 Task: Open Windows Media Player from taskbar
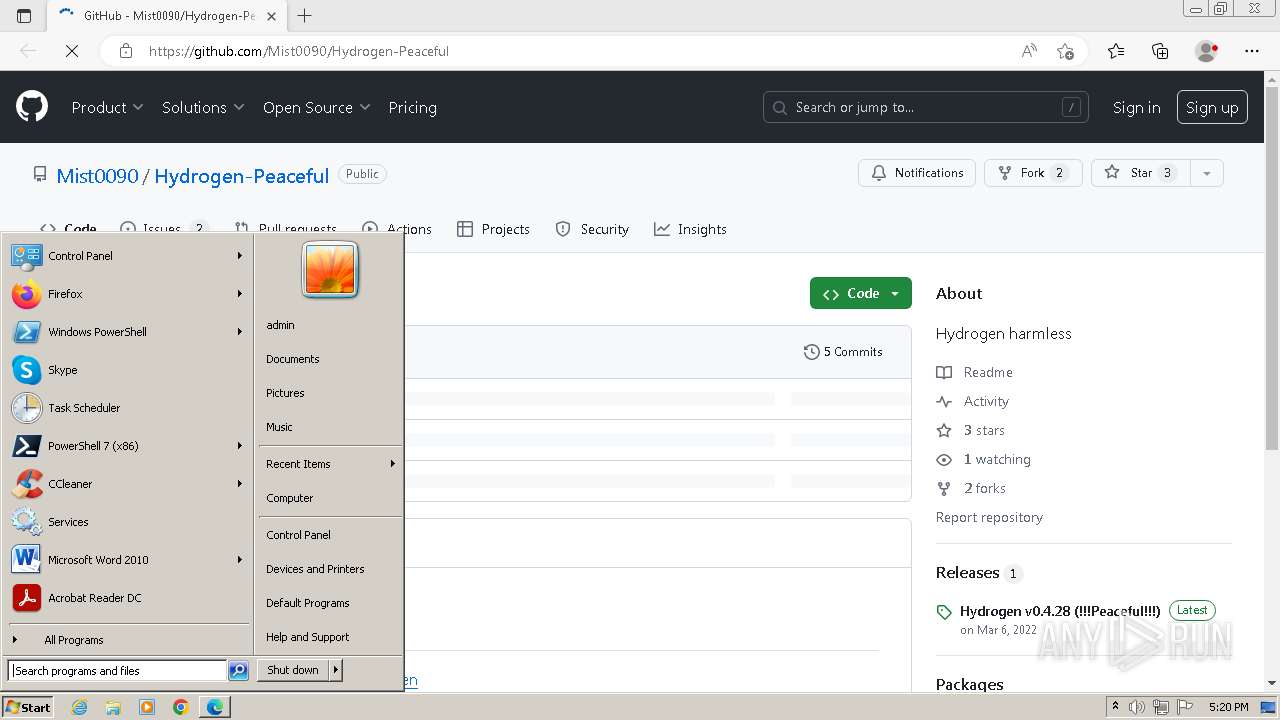147,707
